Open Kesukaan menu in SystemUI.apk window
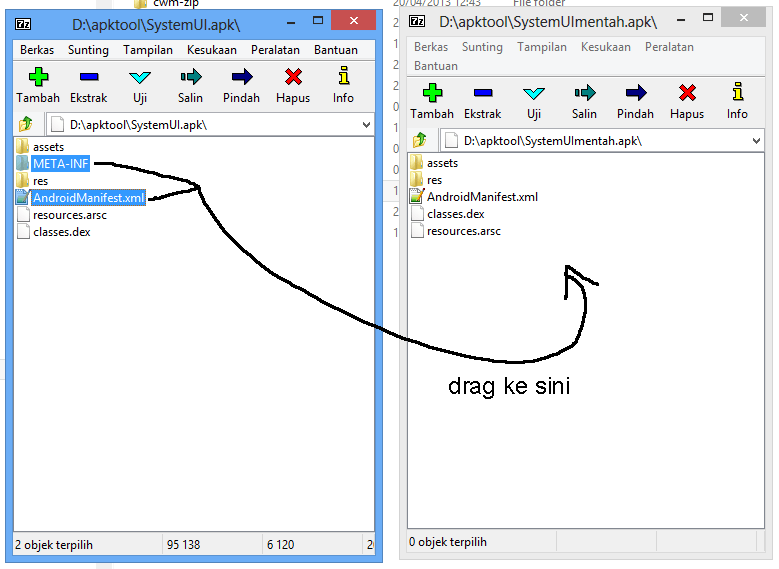This screenshot has height=569, width=779. pos(212,50)
